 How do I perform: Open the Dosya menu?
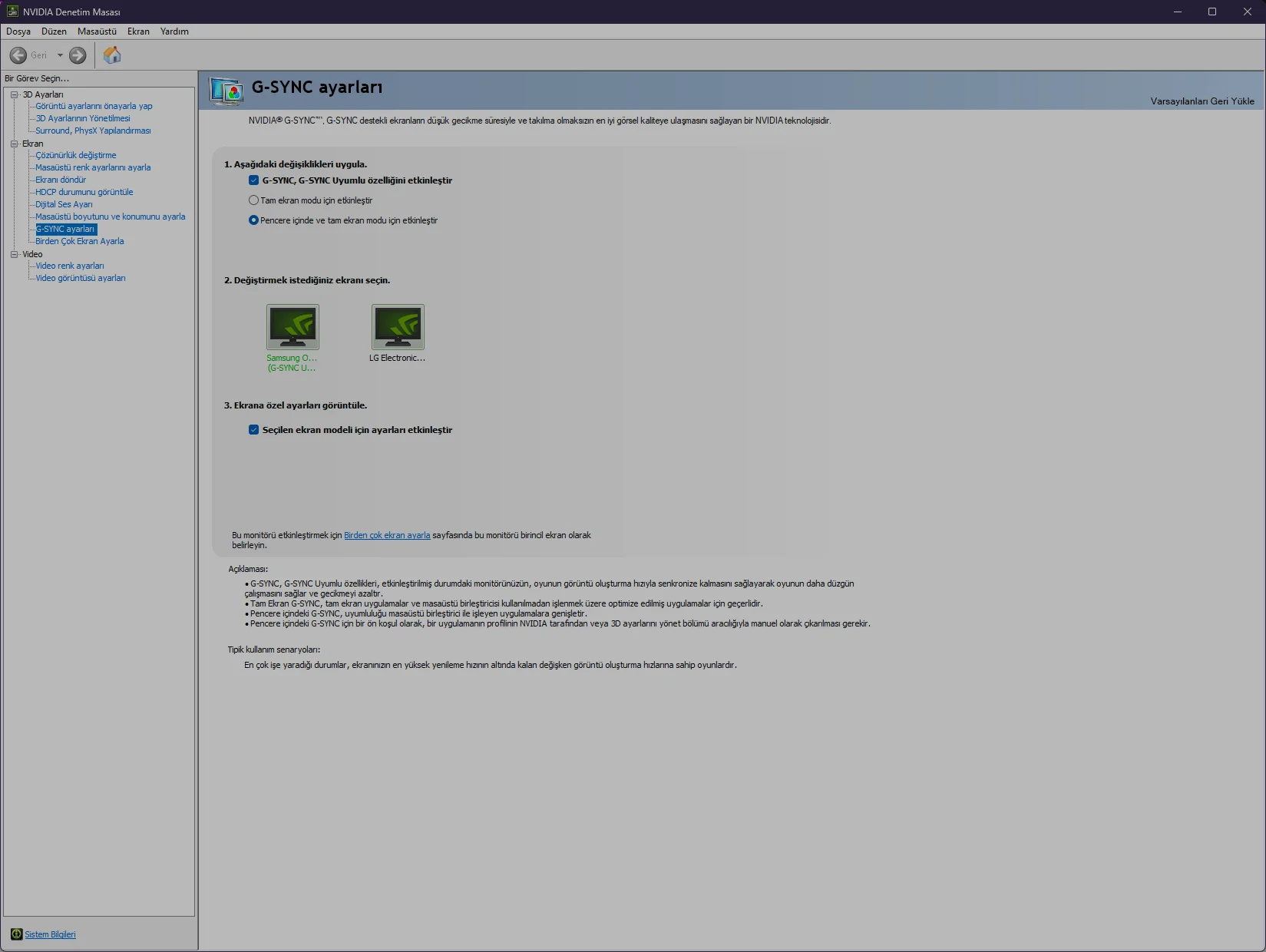(x=18, y=31)
